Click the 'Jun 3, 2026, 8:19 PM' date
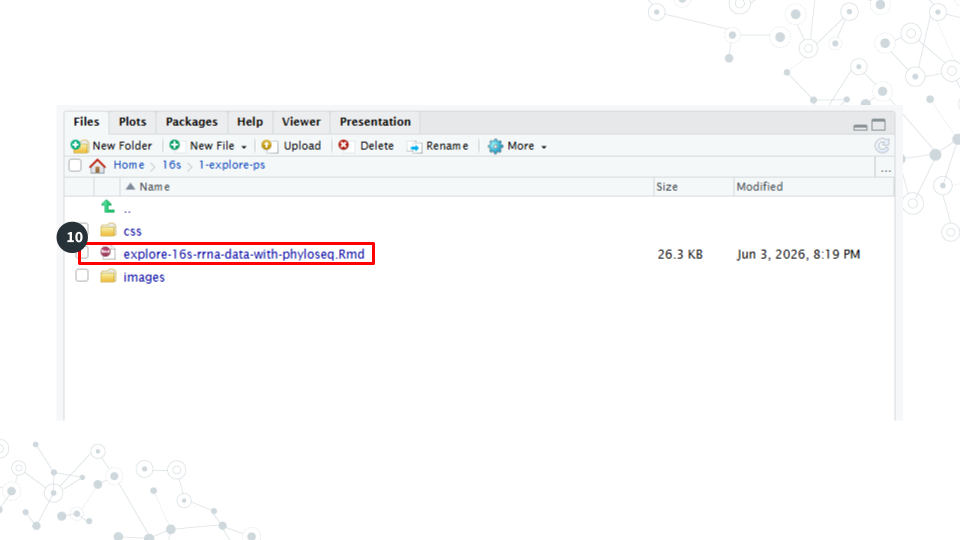This screenshot has height=540, width=960. click(x=798, y=254)
